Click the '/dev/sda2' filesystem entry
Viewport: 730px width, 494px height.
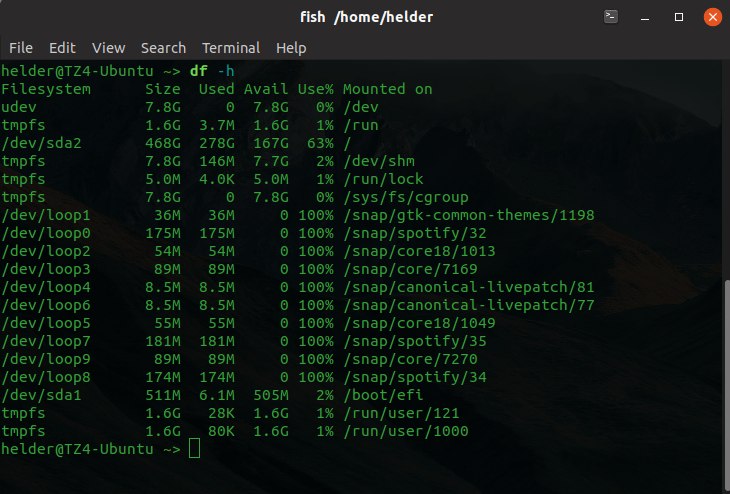click(41, 143)
